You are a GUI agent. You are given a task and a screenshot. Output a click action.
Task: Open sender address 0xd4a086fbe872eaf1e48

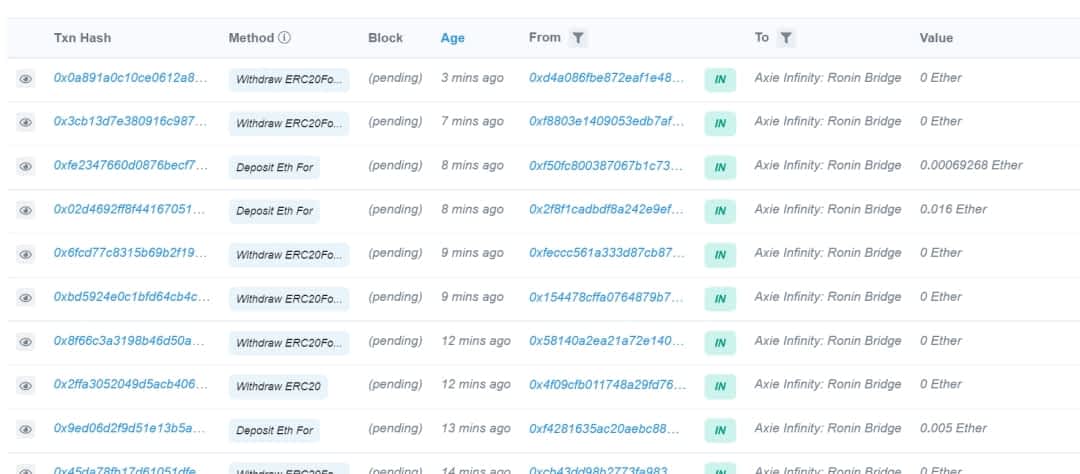click(x=606, y=78)
